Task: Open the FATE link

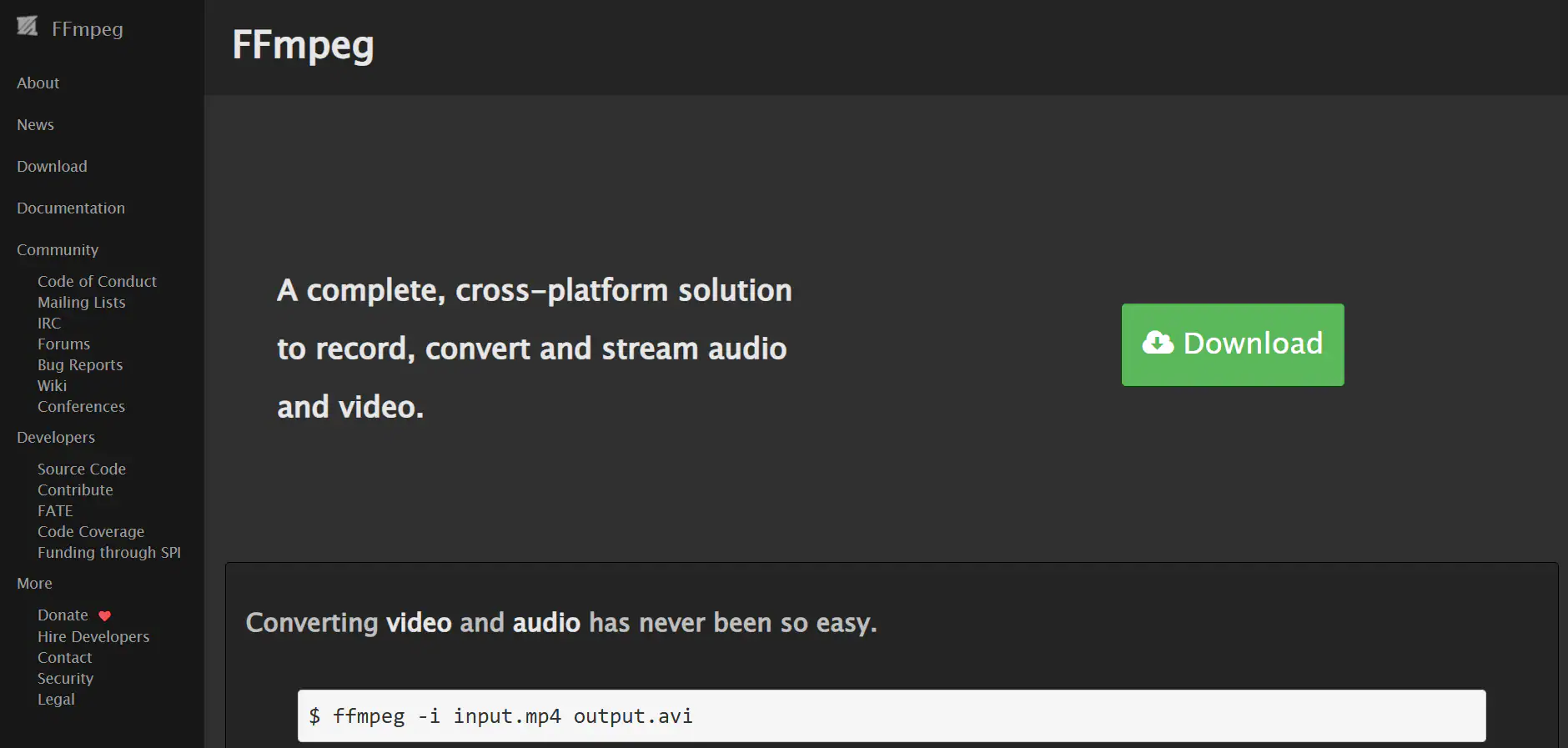Action: click(x=55, y=511)
